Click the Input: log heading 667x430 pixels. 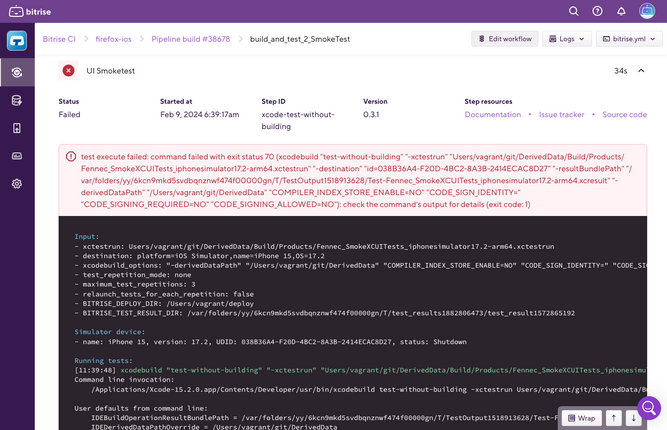pyautogui.click(x=86, y=236)
